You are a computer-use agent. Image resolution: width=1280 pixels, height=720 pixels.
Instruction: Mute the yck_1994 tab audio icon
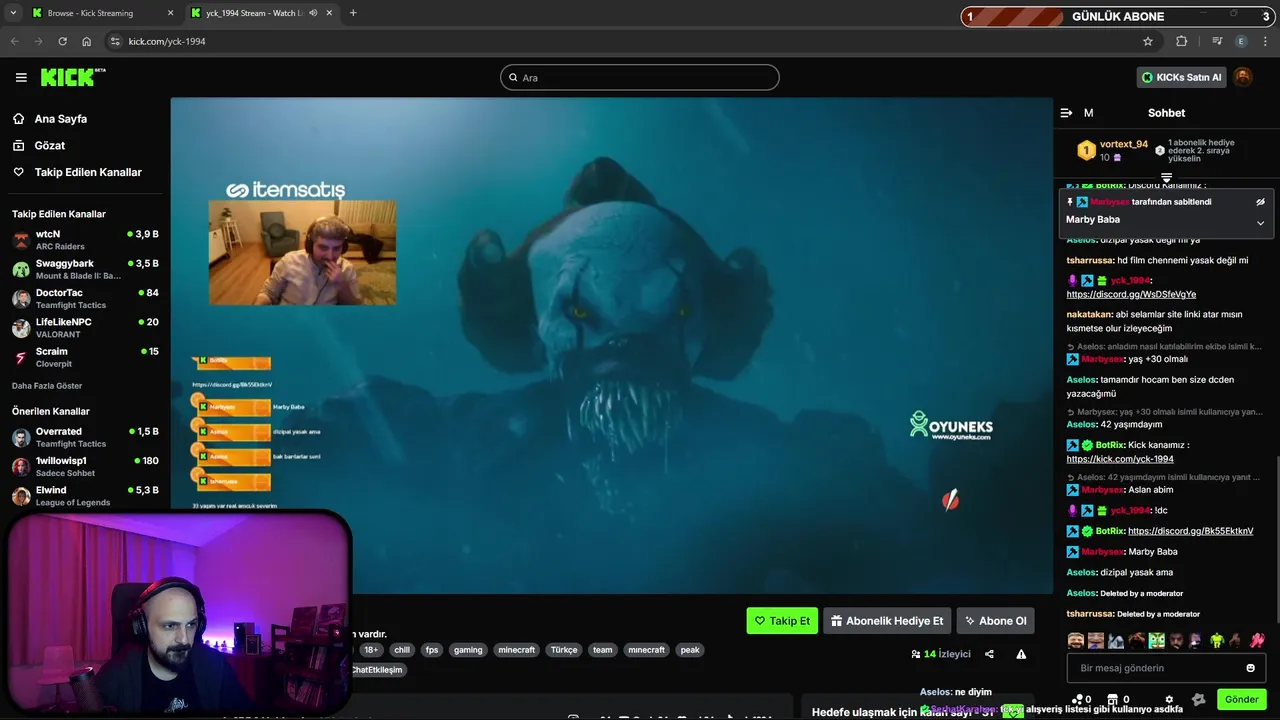pyautogui.click(x=314, y=13)
